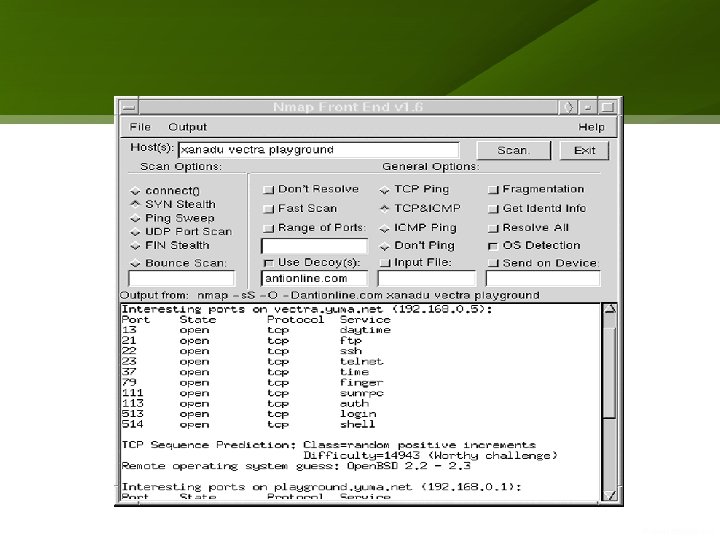Click the output scrollbar down arrow
Screen dimensions: 720x540
coord(609,495)
